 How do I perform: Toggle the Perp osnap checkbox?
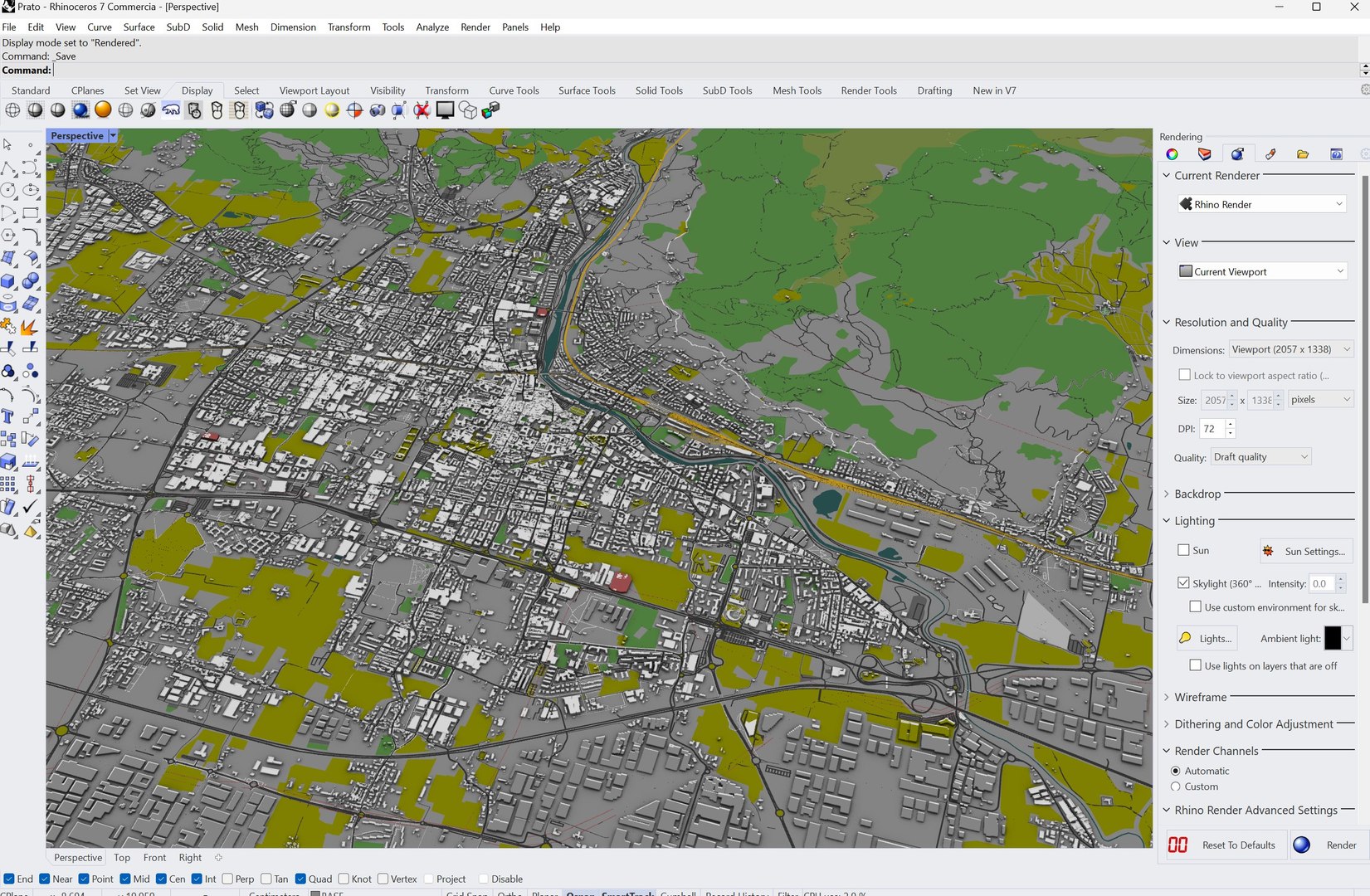point(227,879)
